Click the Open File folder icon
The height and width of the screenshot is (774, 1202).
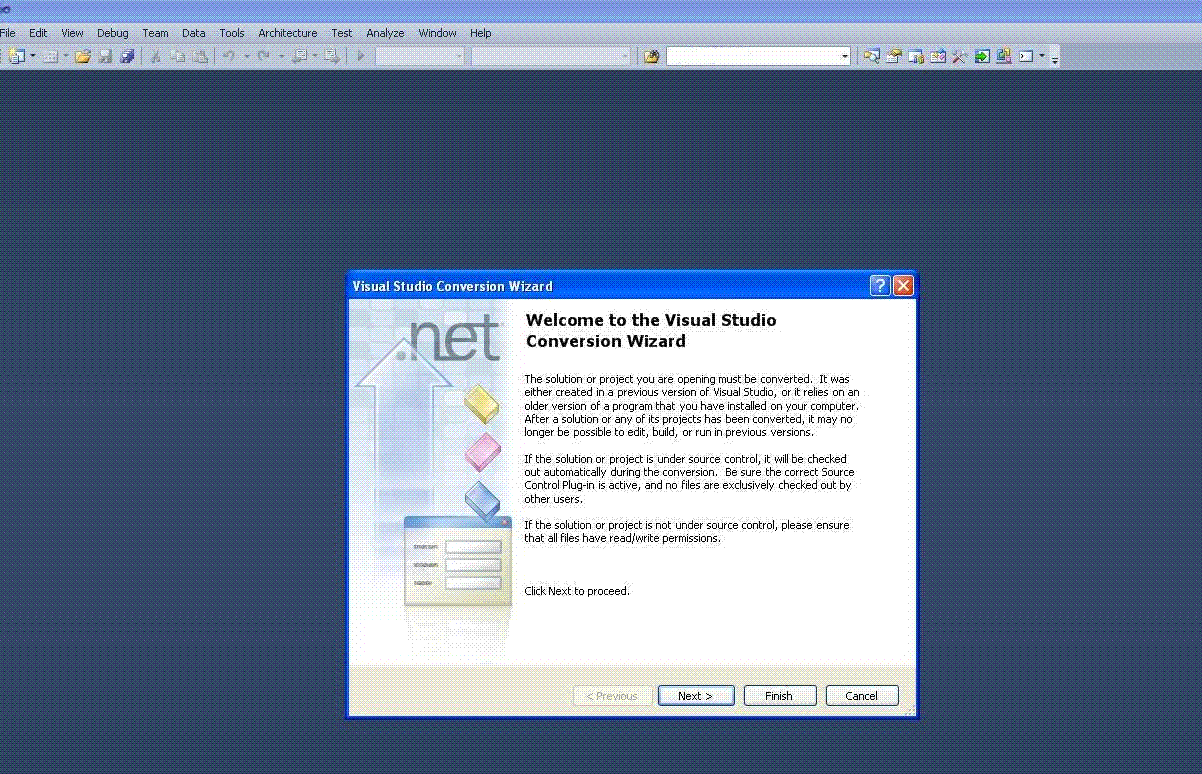pos(83,56)
